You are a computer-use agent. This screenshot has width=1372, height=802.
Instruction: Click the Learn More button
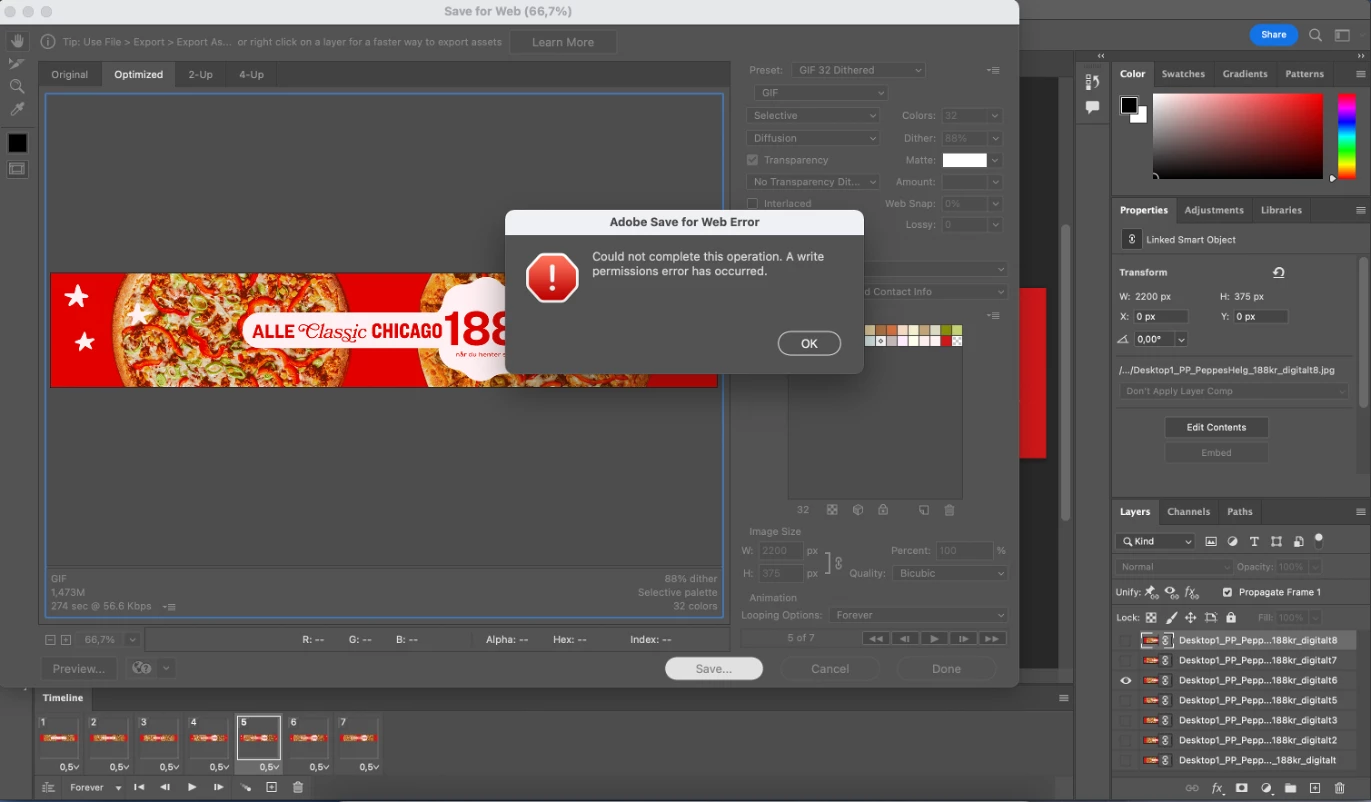(563, 42)
